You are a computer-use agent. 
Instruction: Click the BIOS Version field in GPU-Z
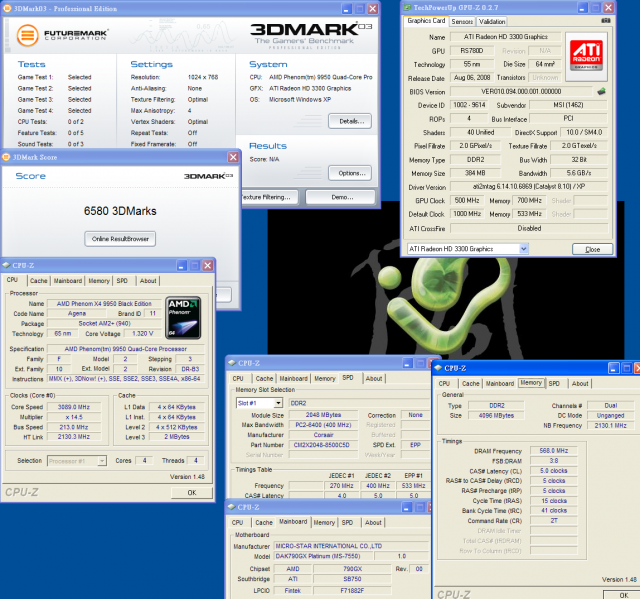coord(521,91)
